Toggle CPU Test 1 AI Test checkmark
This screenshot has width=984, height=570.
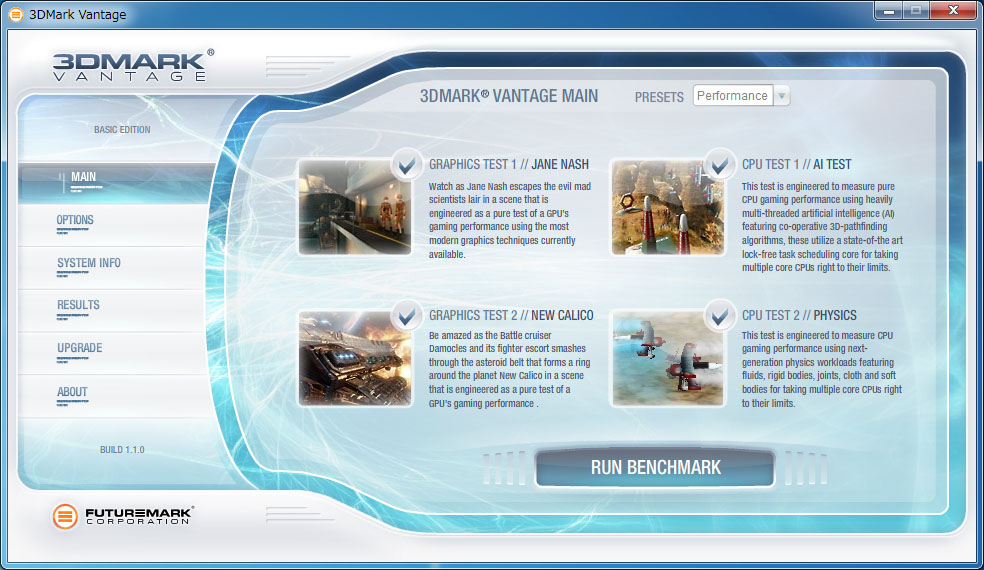point(720,166)
